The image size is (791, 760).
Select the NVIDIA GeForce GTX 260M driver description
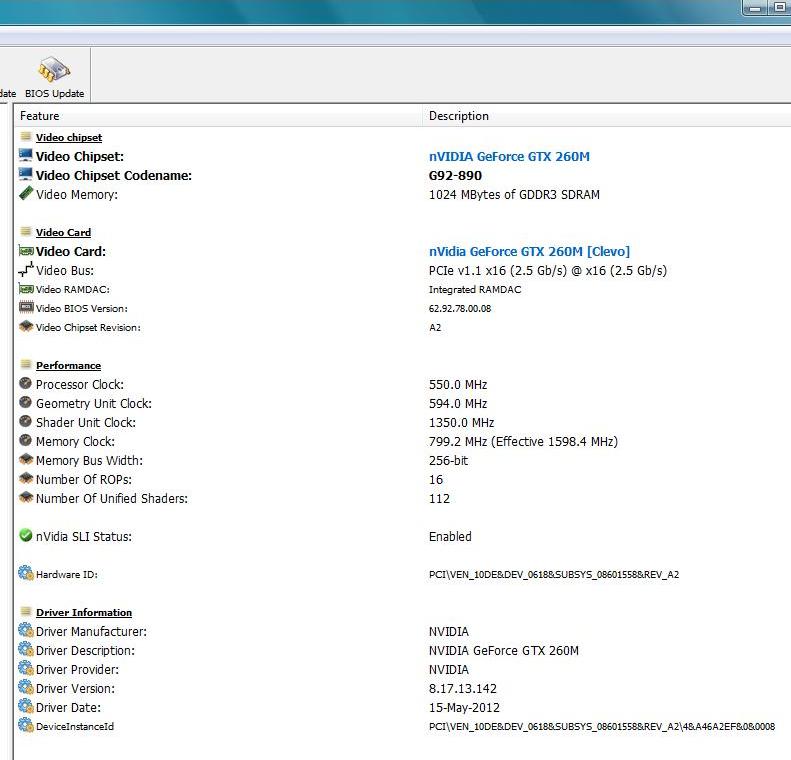(503, 651)
